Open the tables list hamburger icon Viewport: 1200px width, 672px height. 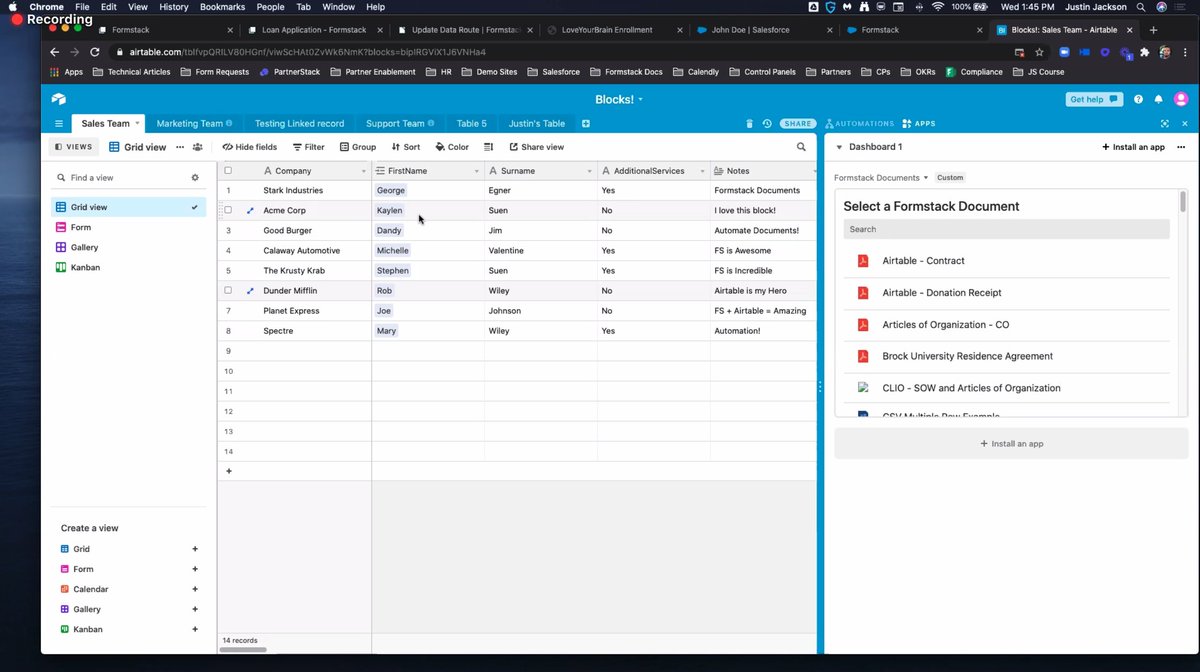coord(59,124)
